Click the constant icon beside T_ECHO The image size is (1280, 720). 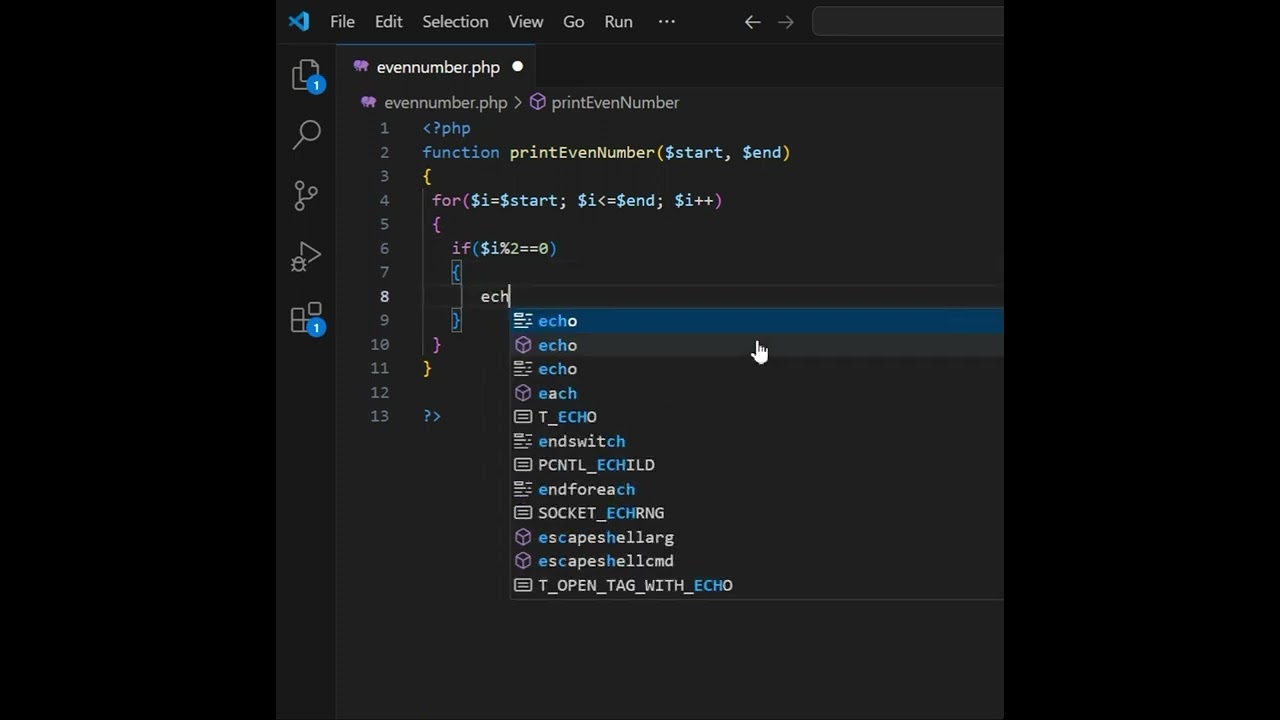coord(523,417)
